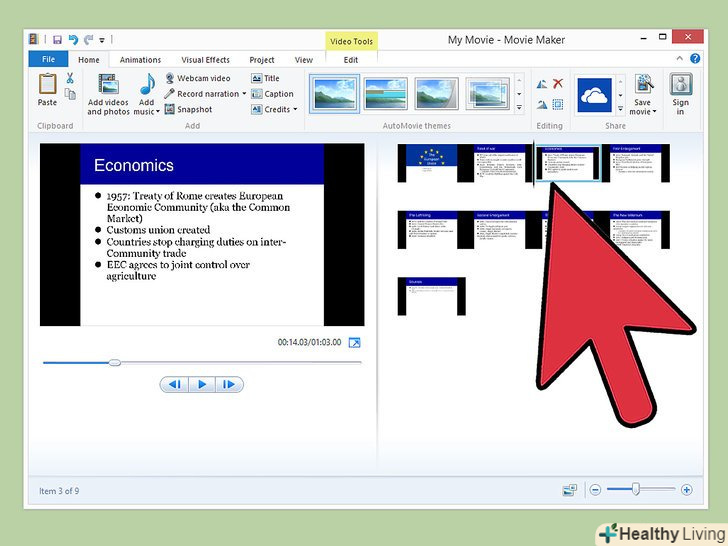Switch to the Animations tab
This screenshot has width=728, height=546.
tap(140, 60)
